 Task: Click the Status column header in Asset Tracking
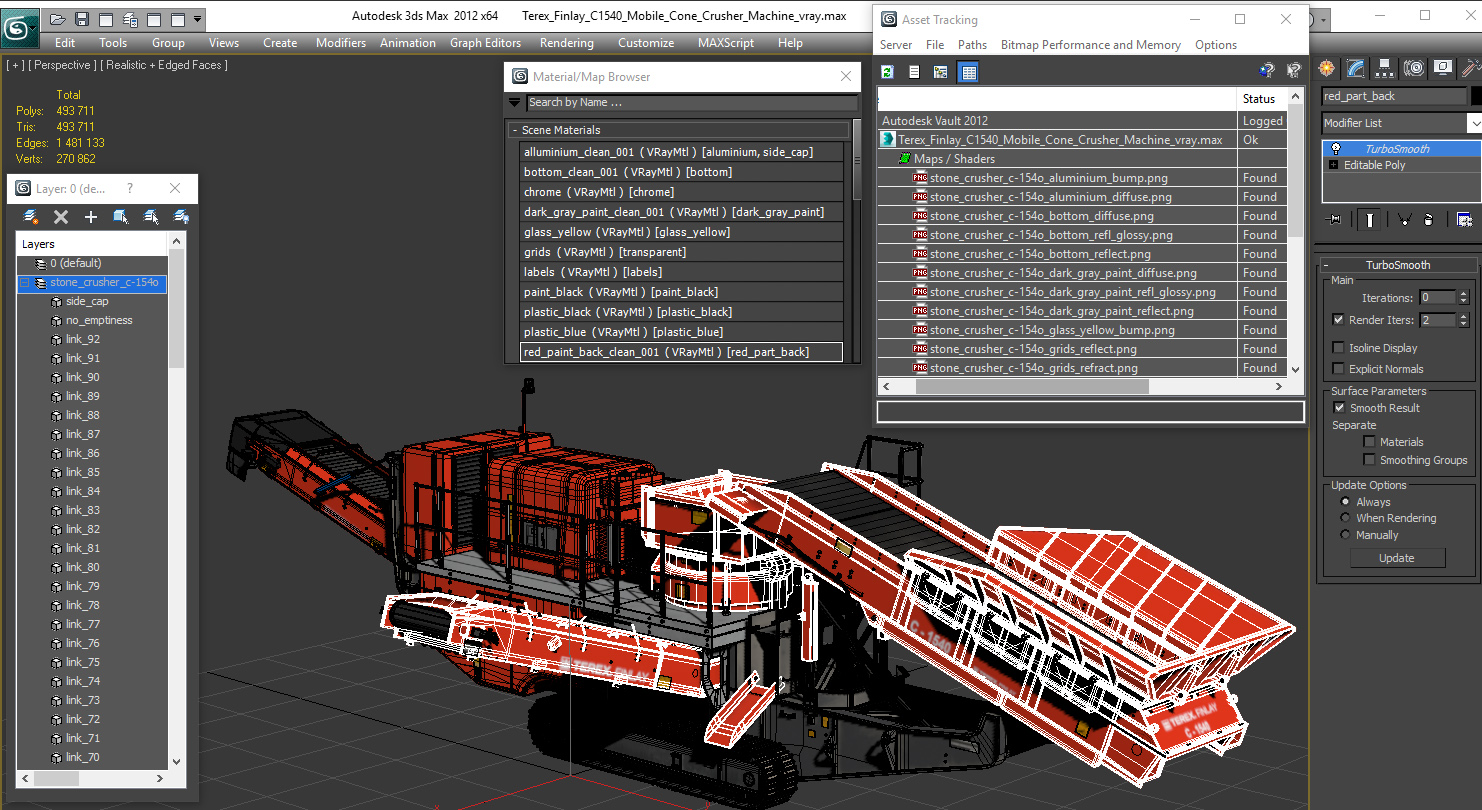point(1259,98)
